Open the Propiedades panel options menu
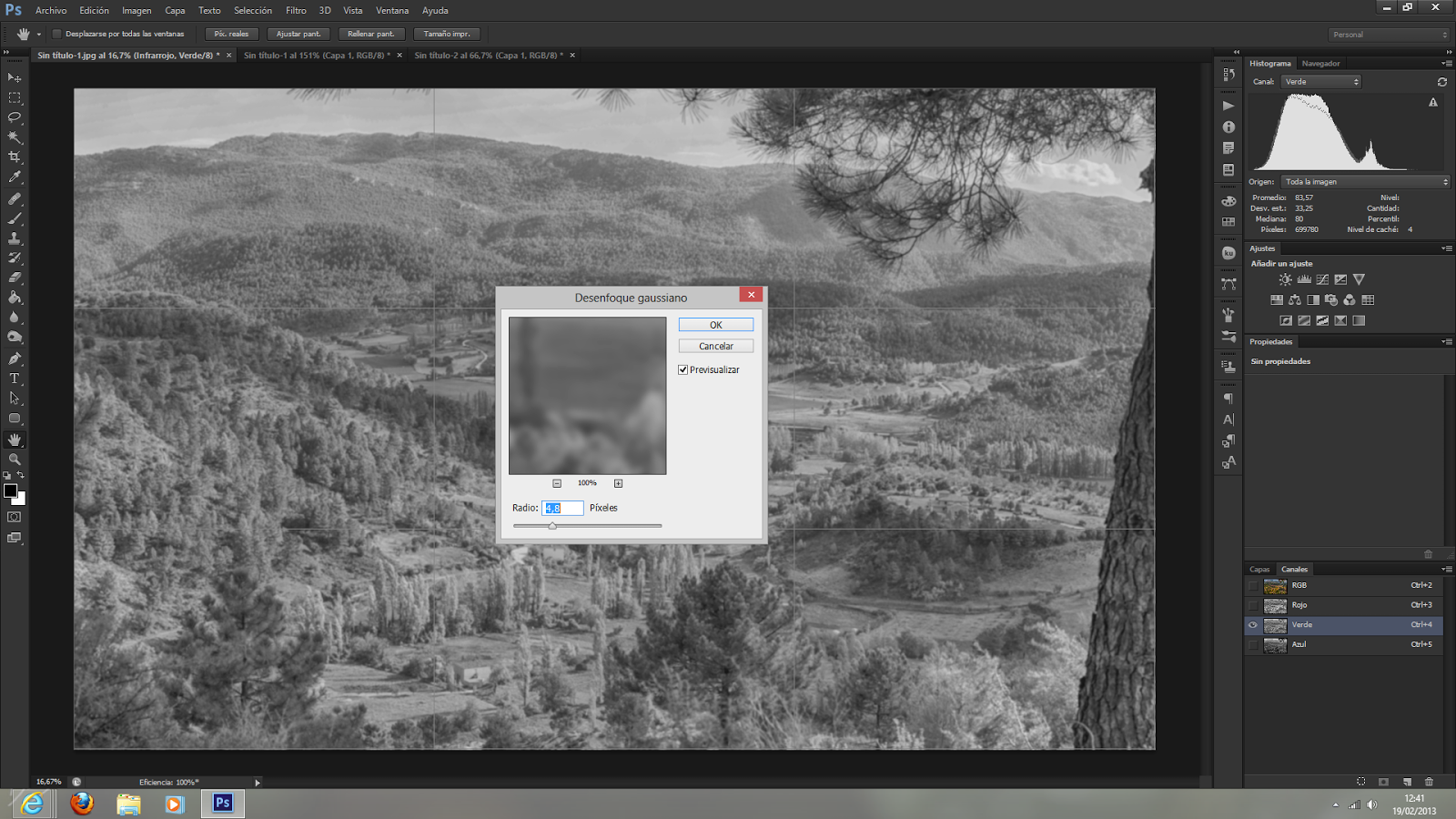Screen dimensions: 1456x819 tap(1447, 342)
